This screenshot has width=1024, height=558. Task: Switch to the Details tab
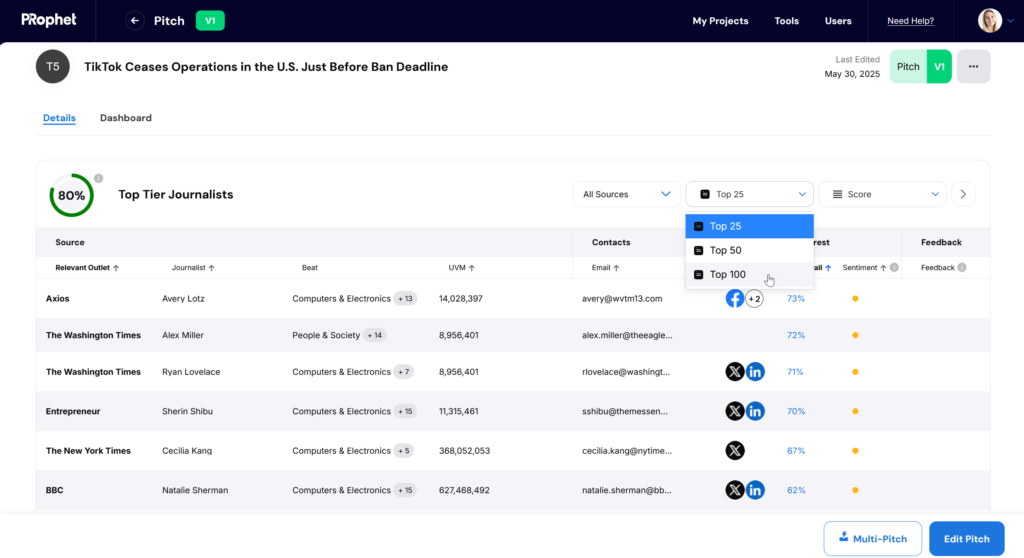(59, 118)
